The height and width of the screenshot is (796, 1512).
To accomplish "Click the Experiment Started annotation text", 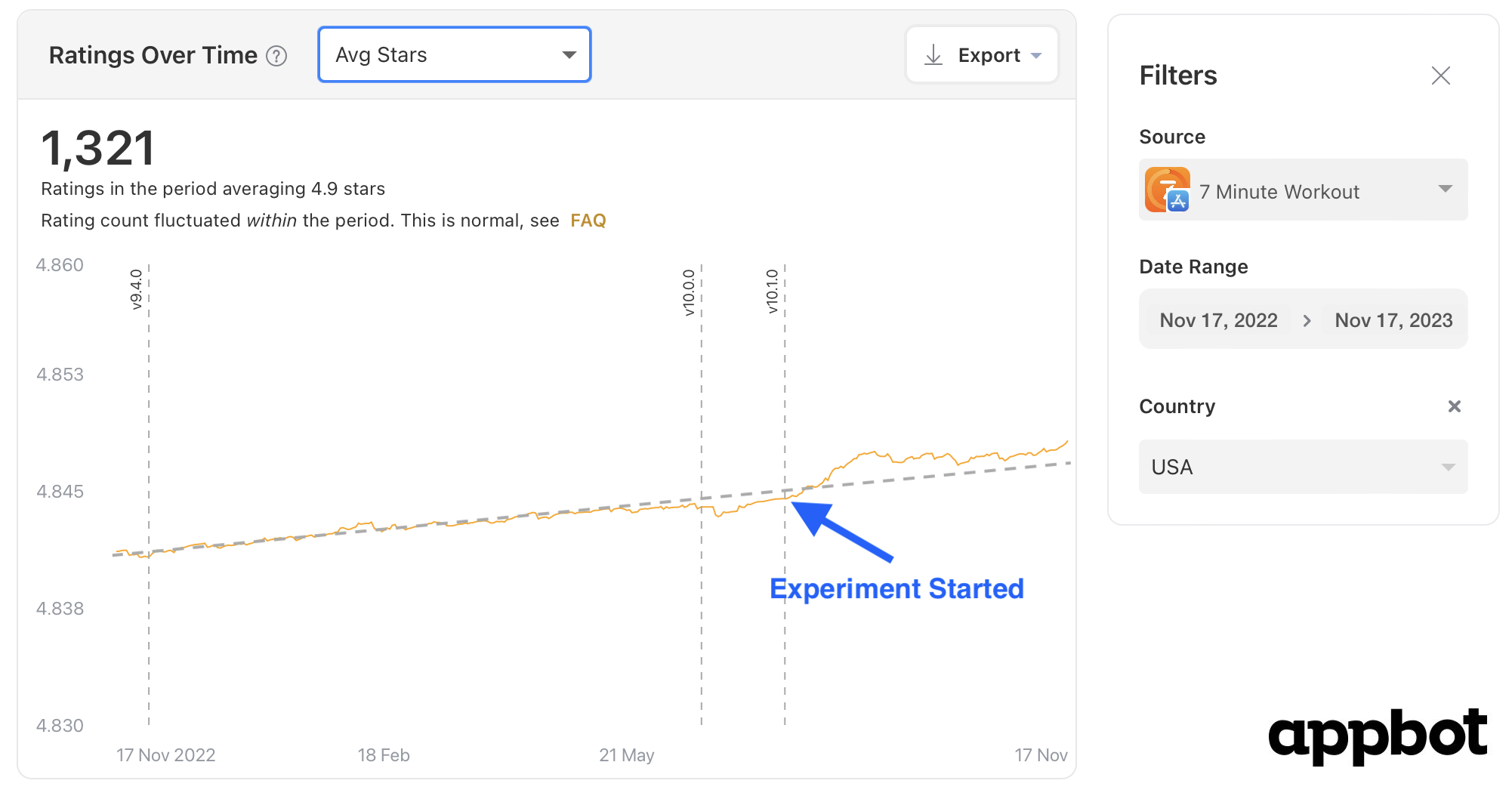I will tap(896, 589).
